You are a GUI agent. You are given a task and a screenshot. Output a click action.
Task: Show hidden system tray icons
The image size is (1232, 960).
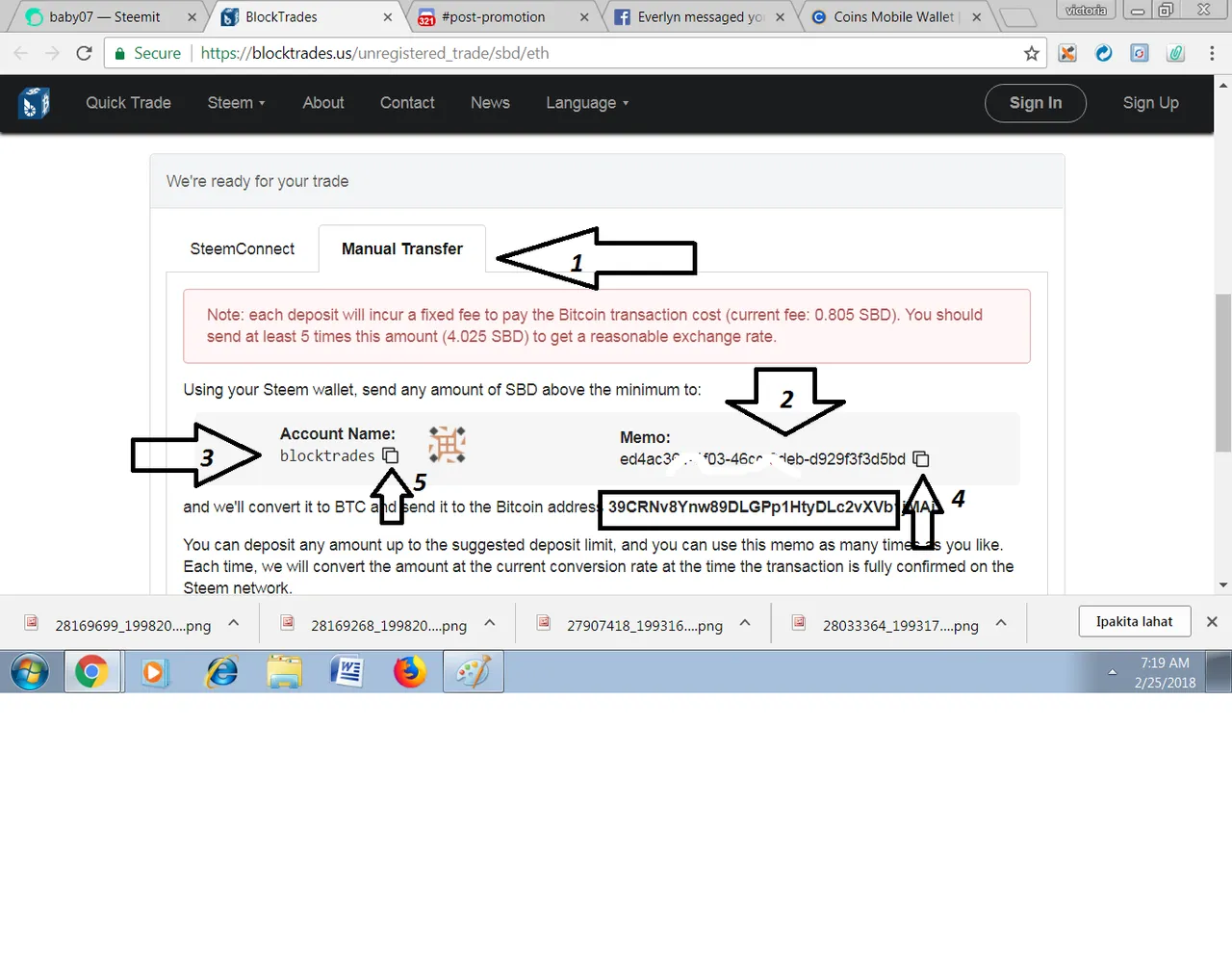coord(1112,672)
